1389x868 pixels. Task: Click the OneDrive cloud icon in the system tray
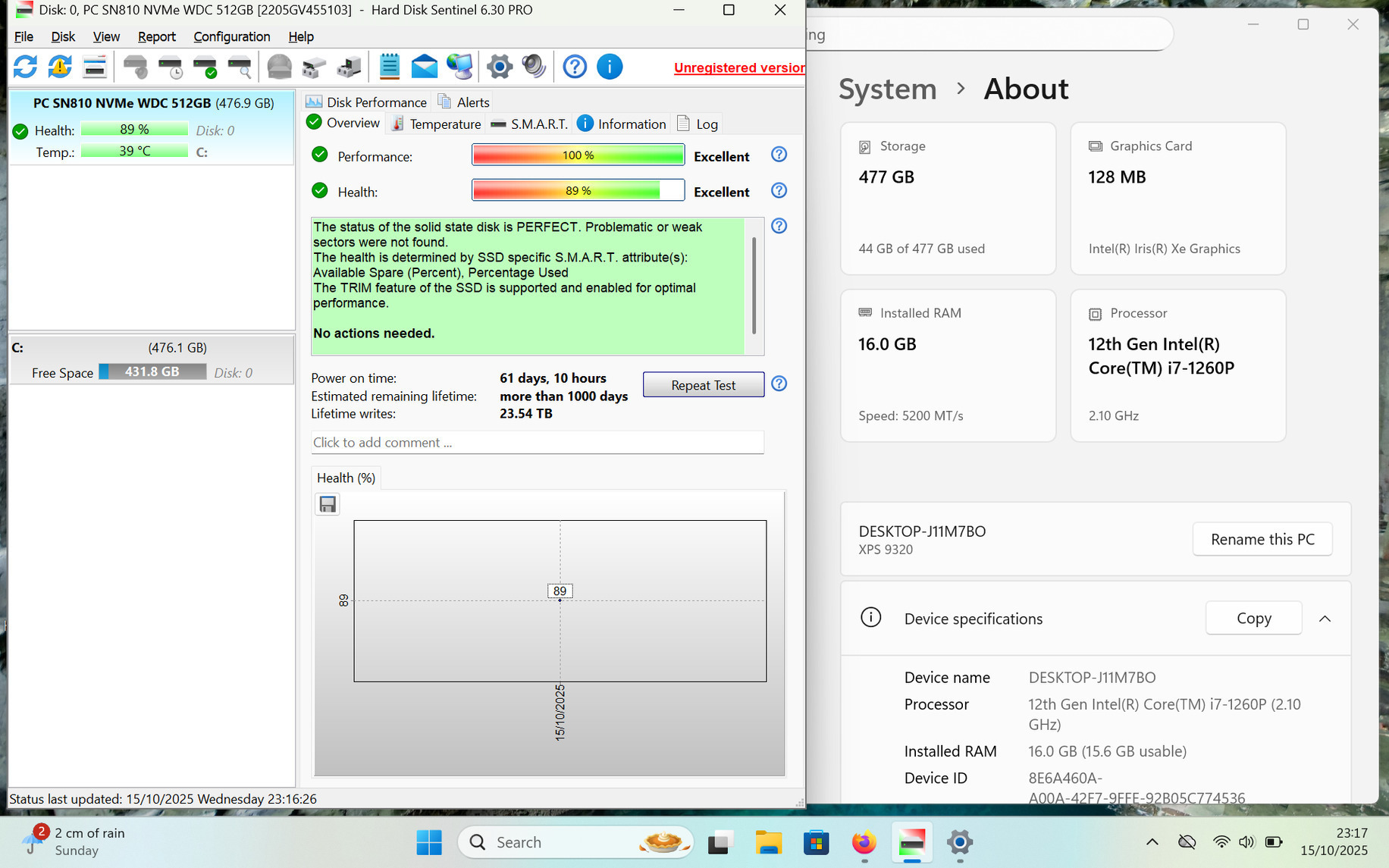click(1187, 842)
